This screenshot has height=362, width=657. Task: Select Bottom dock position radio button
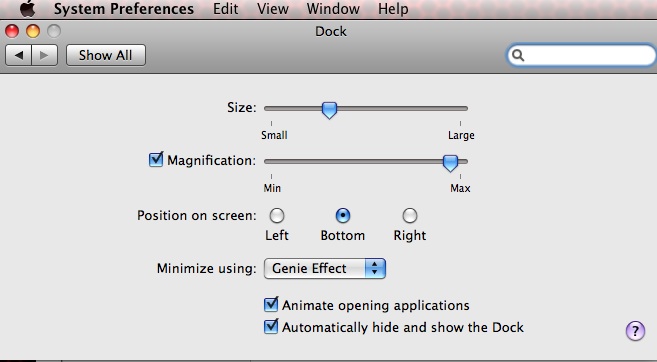click(x=343, y=216)
